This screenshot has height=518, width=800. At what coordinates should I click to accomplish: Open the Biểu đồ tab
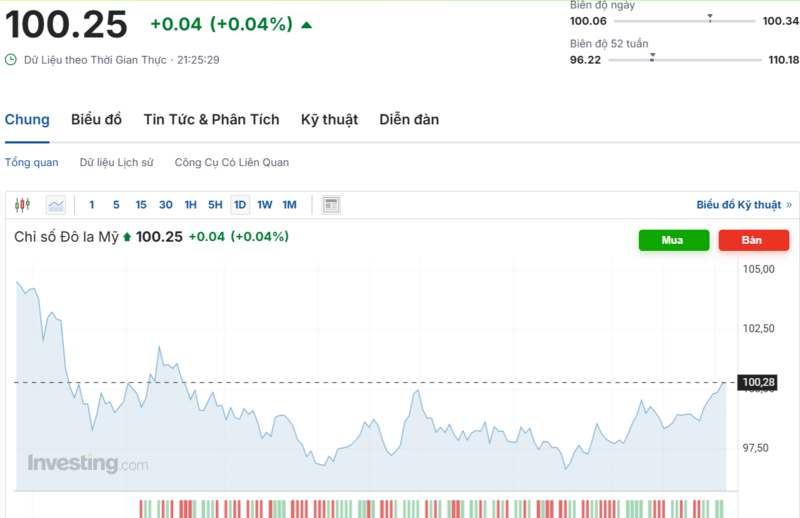coord(96,120)
